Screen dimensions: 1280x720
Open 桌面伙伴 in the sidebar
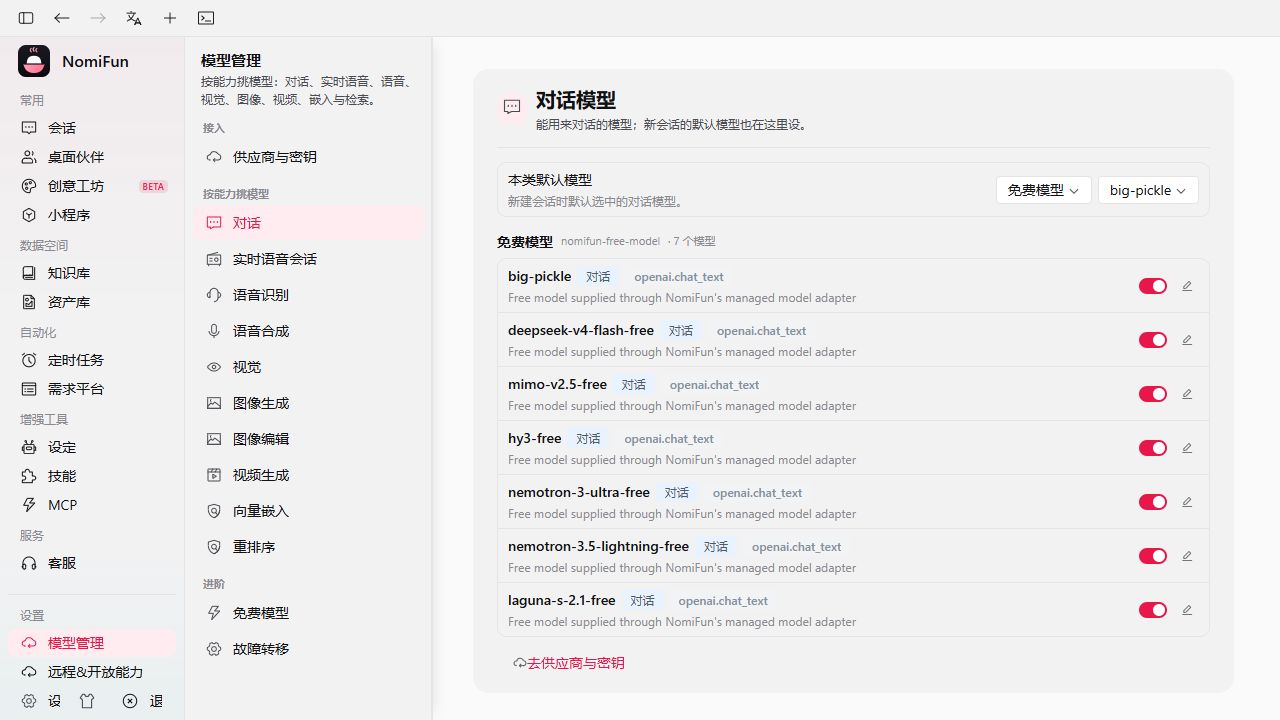pos(92,157)
